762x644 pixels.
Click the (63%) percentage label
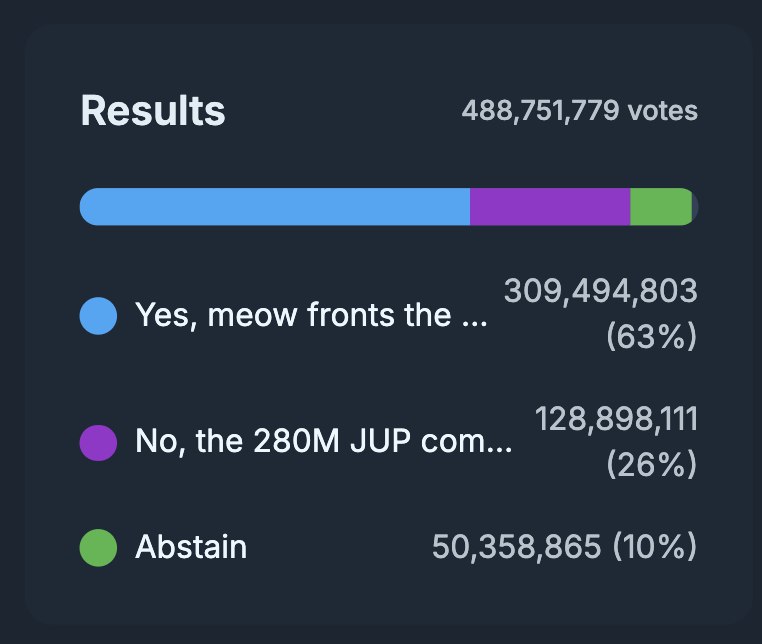(652, 336)
